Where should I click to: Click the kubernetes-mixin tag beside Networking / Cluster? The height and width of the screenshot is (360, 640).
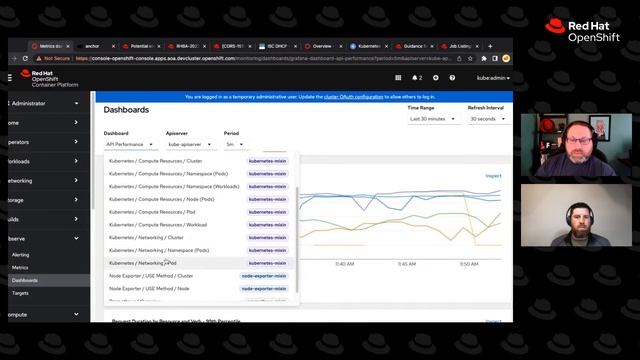pos(267,238)
